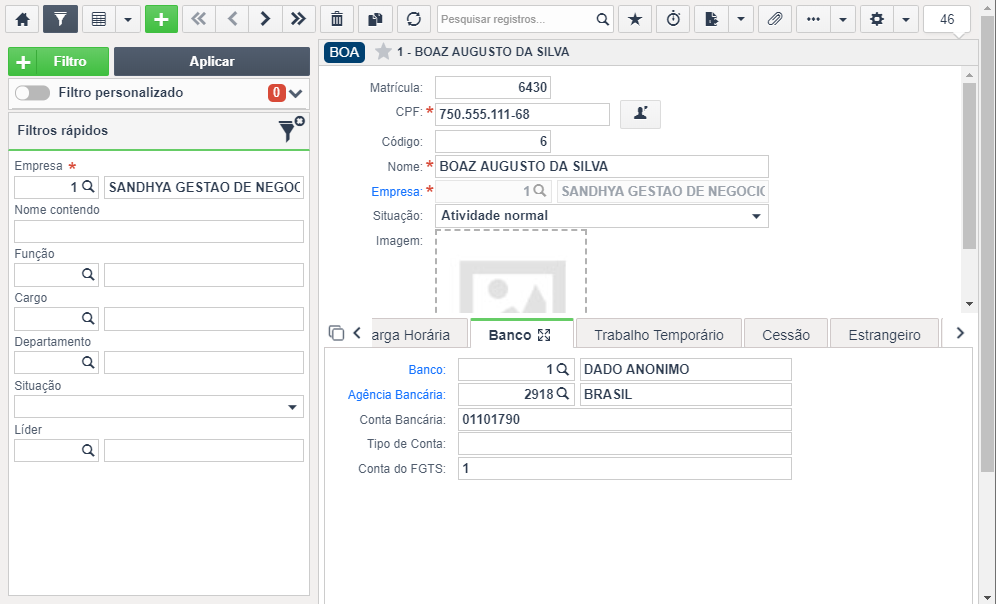Jump to the last record
Screen dimensions: 996x604
(x=299, y=19)
